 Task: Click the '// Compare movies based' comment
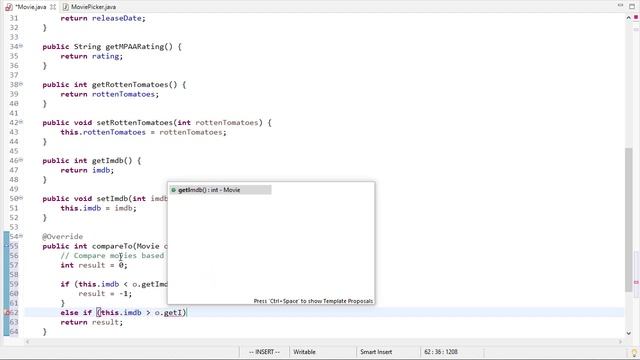[112, 256]
